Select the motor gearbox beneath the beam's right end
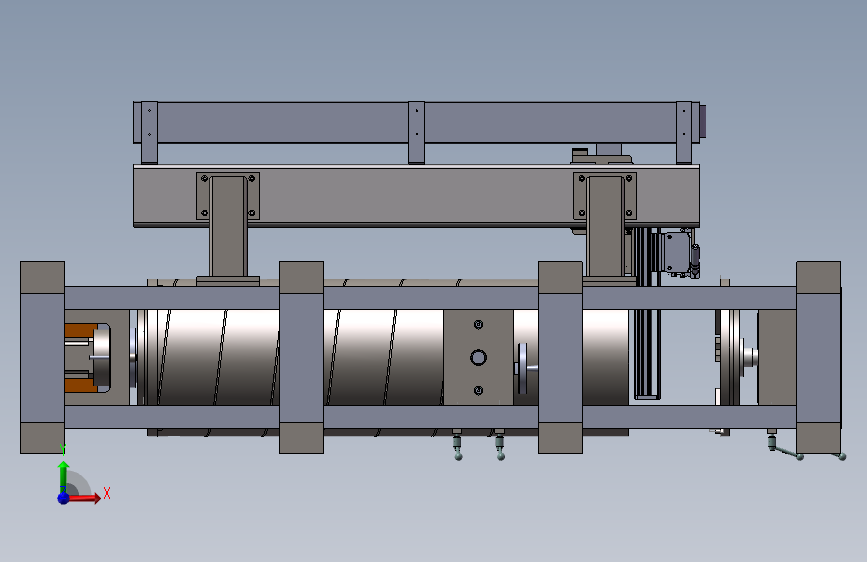The image size is (867, 562). [677, 253]
